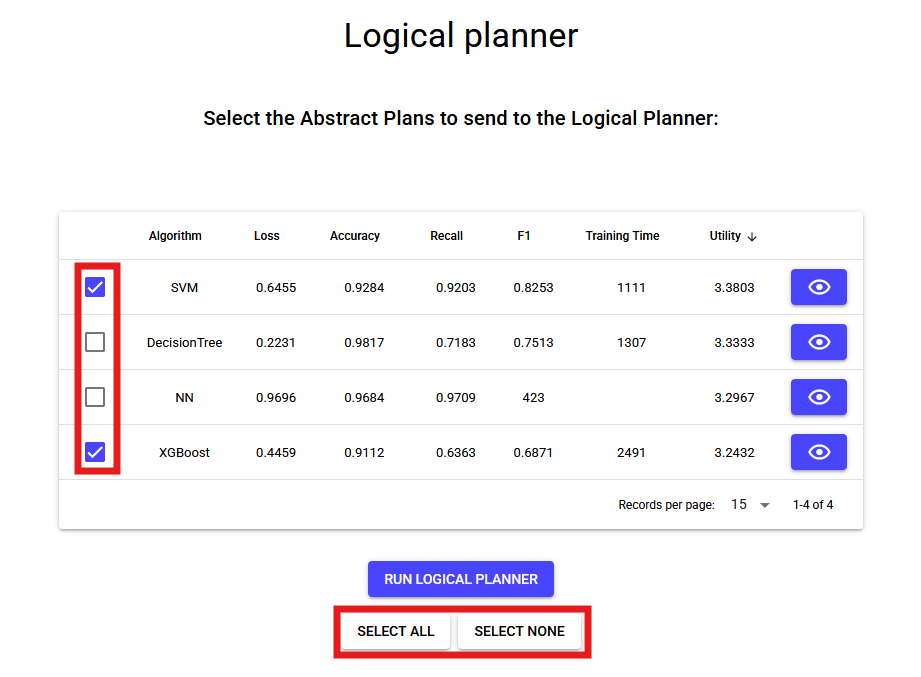This screenshot has height=677, width=921.
Task: Click the Algorithm column header
Action: click(x=174, y=236)
